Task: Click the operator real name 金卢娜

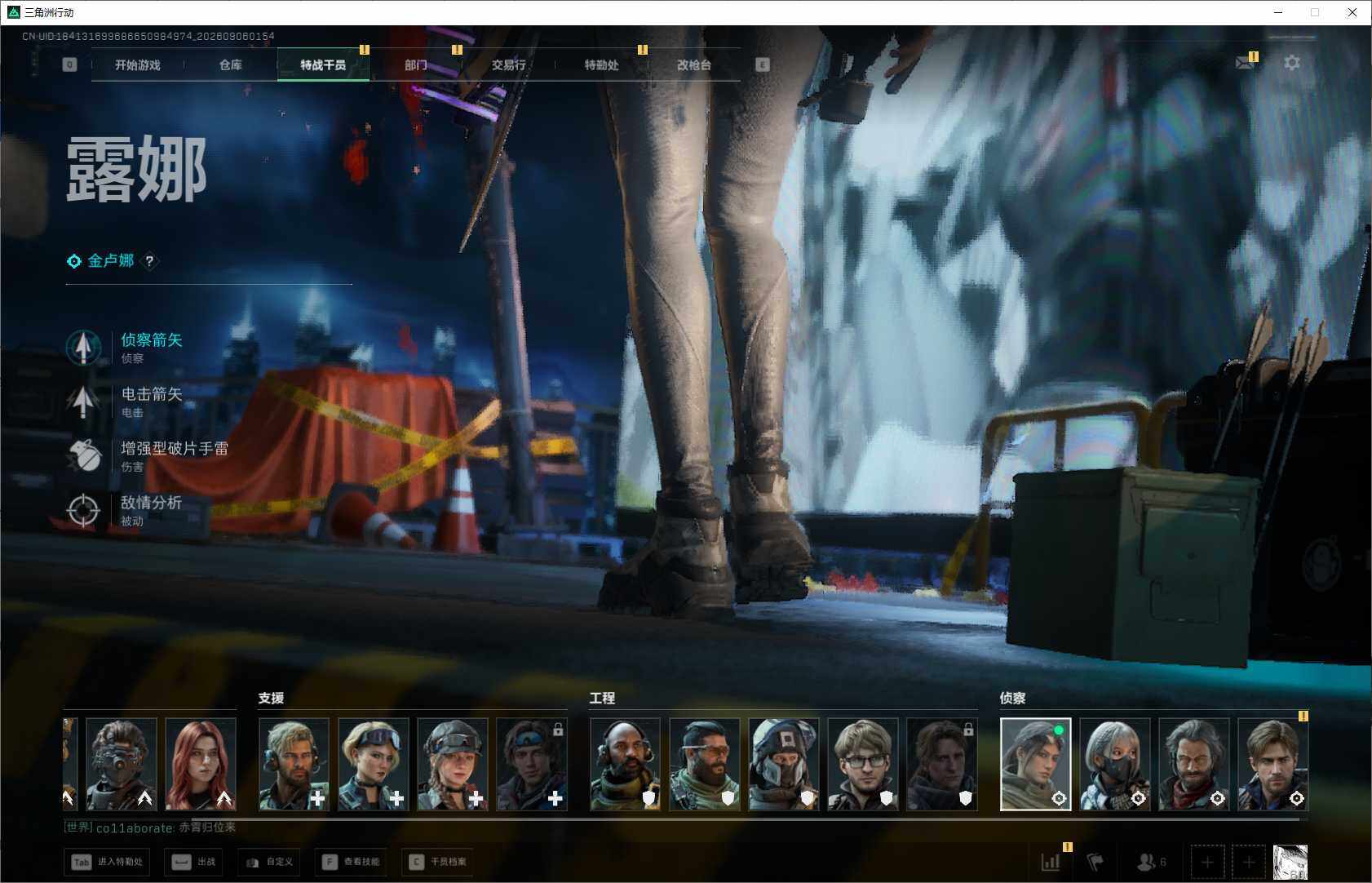Action: (x=111, y=261)
